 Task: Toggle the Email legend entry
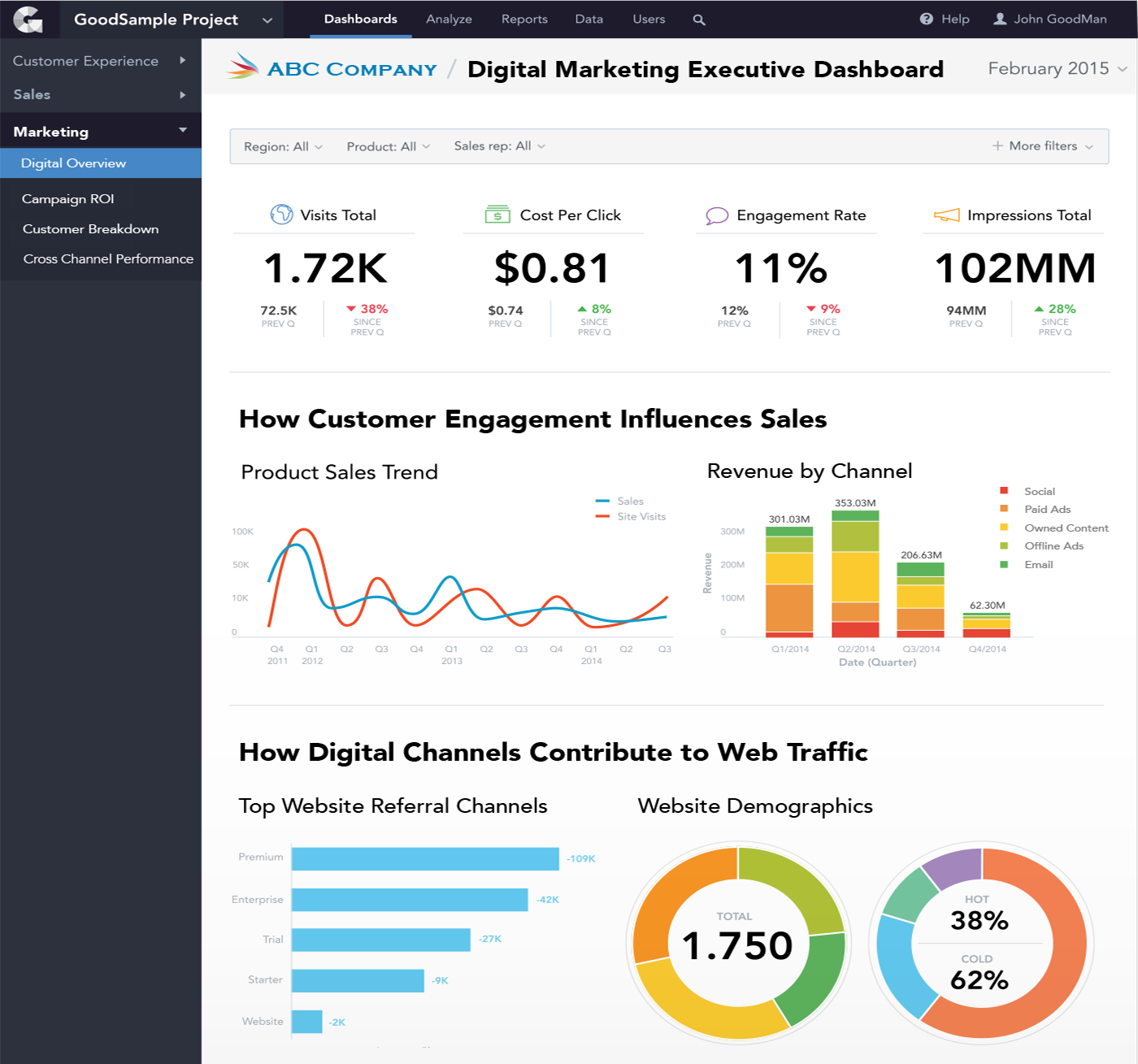tap(1026, 564)
